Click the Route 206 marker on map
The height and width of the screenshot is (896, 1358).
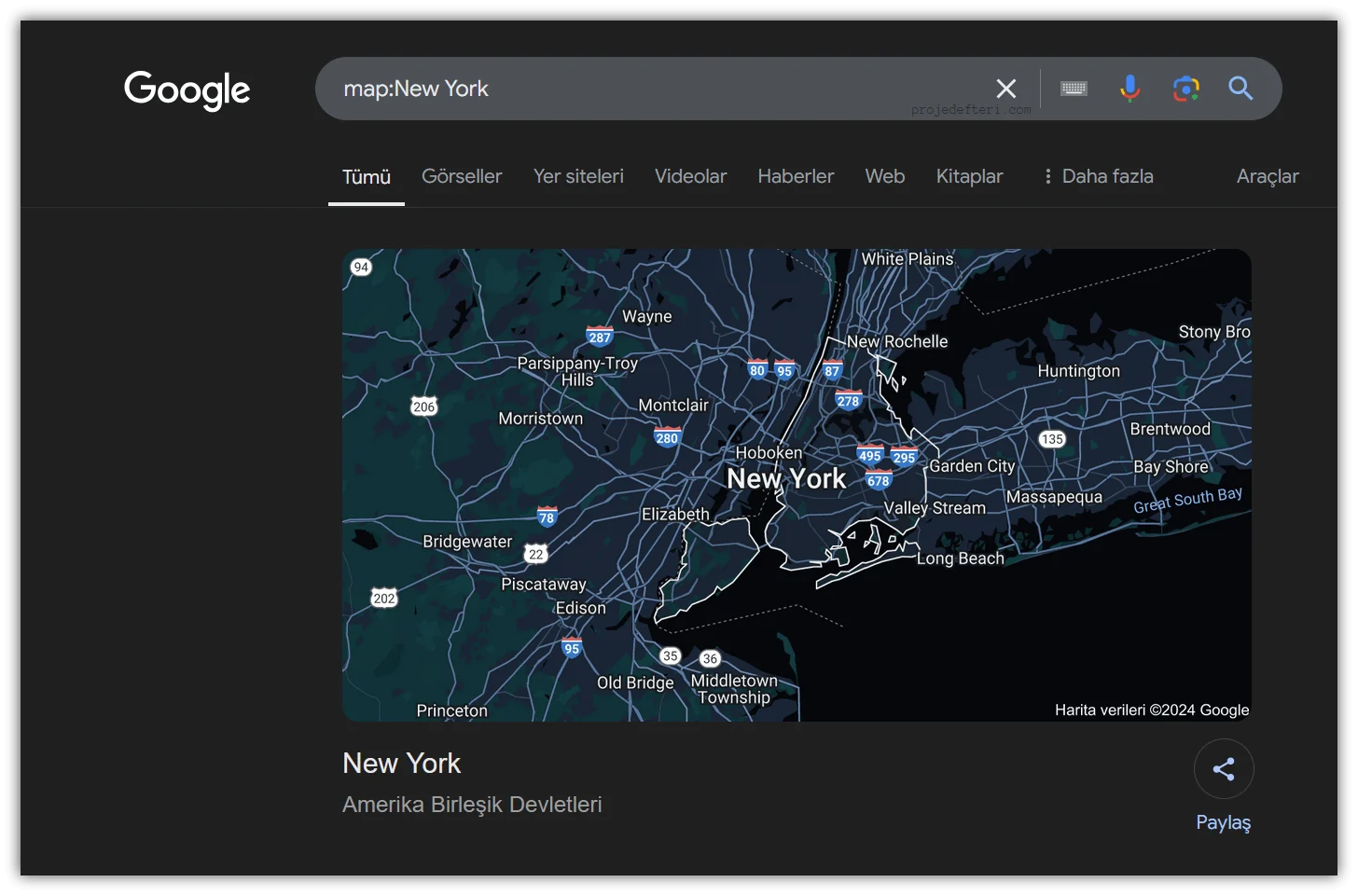(424, 407)
